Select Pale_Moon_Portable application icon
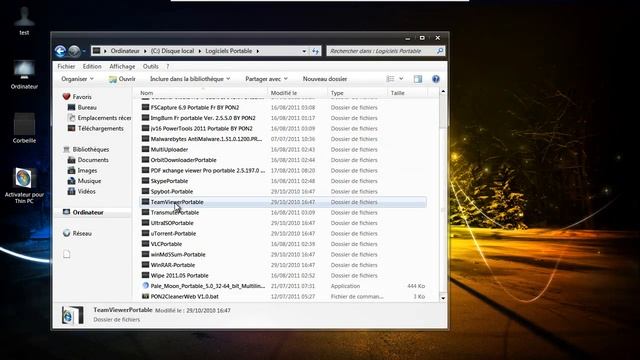Screen dimensions: 640x360 145,286
